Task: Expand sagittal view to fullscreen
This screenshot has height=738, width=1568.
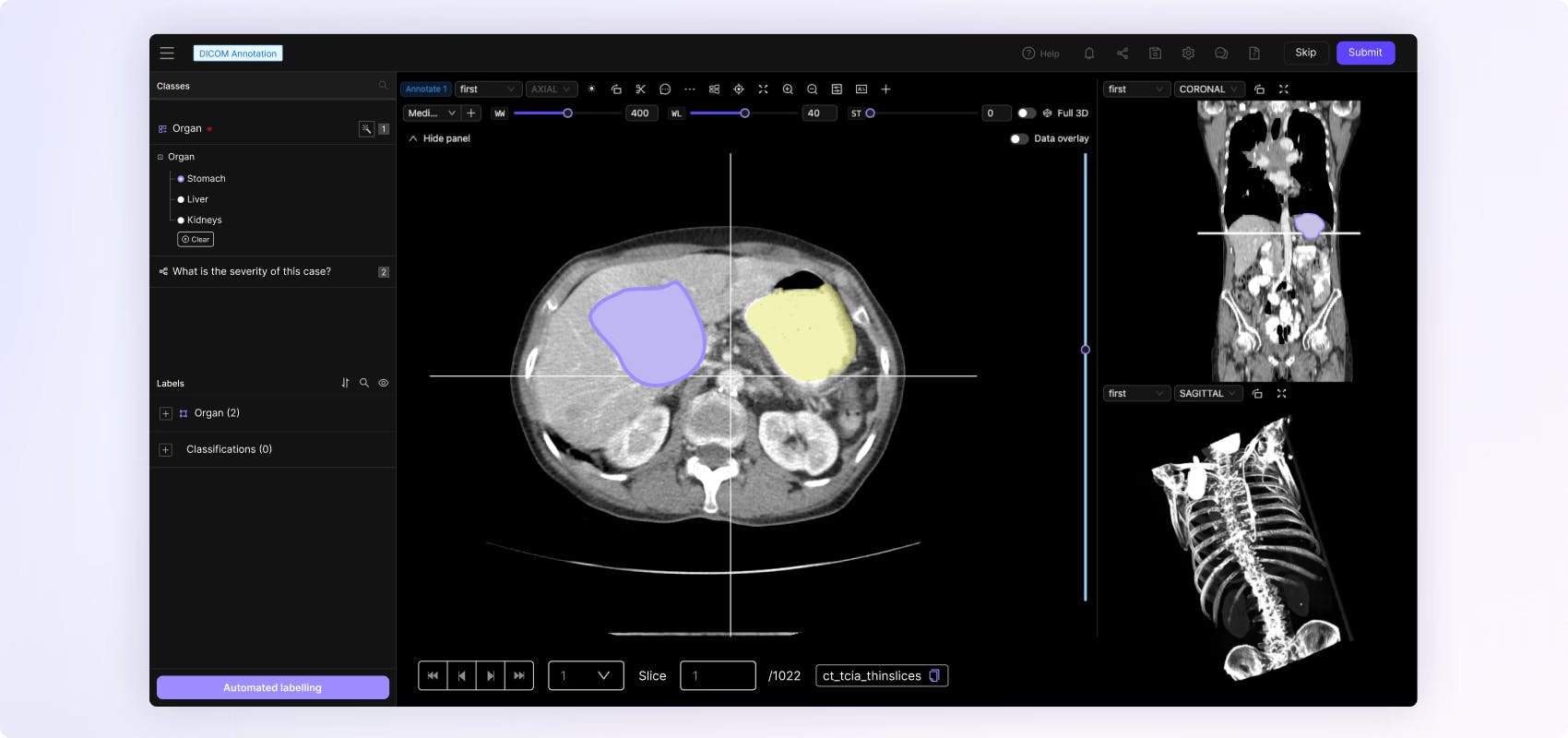Action: [1281, 394]
